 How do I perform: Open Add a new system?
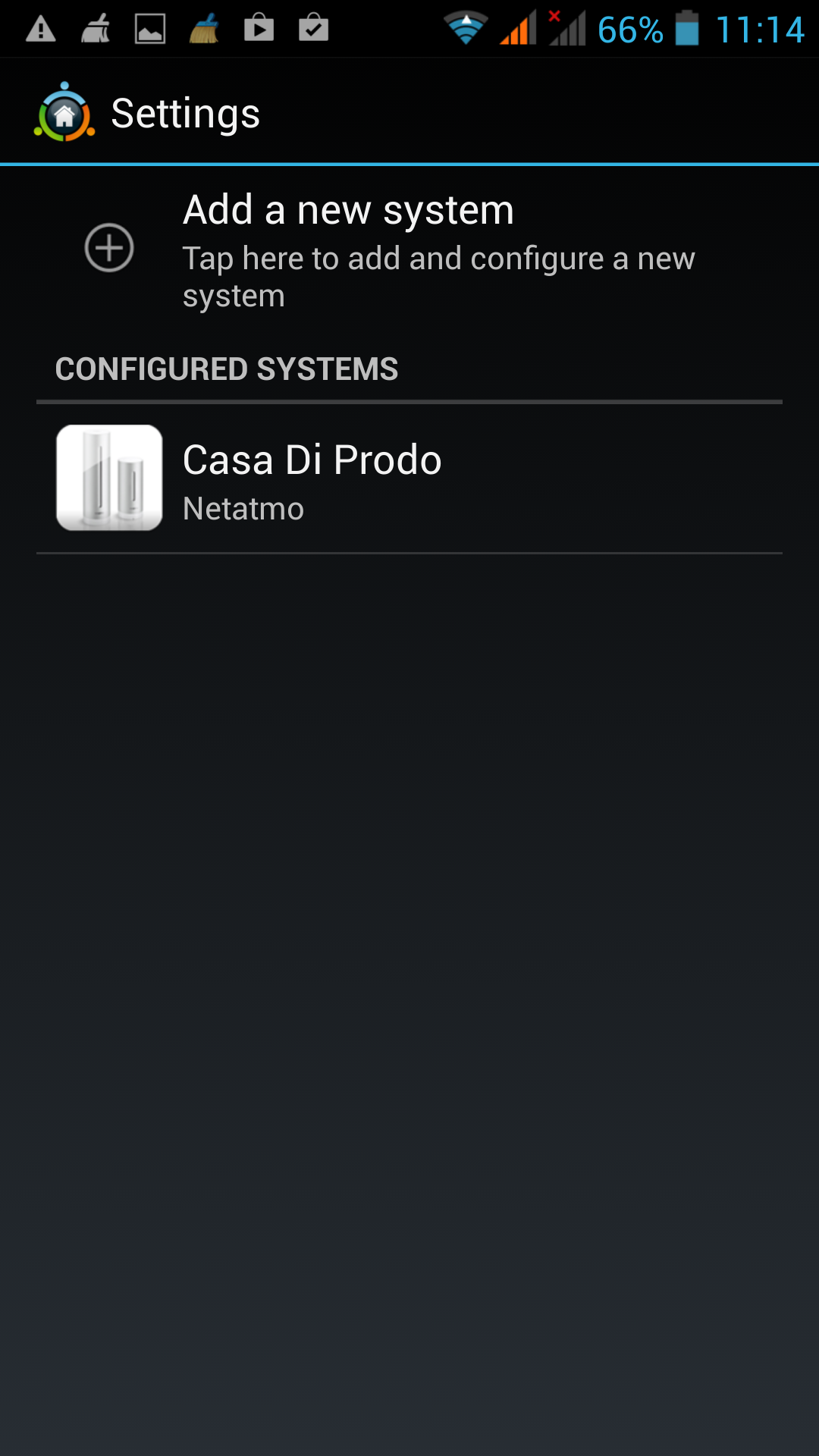pos(409,249)
